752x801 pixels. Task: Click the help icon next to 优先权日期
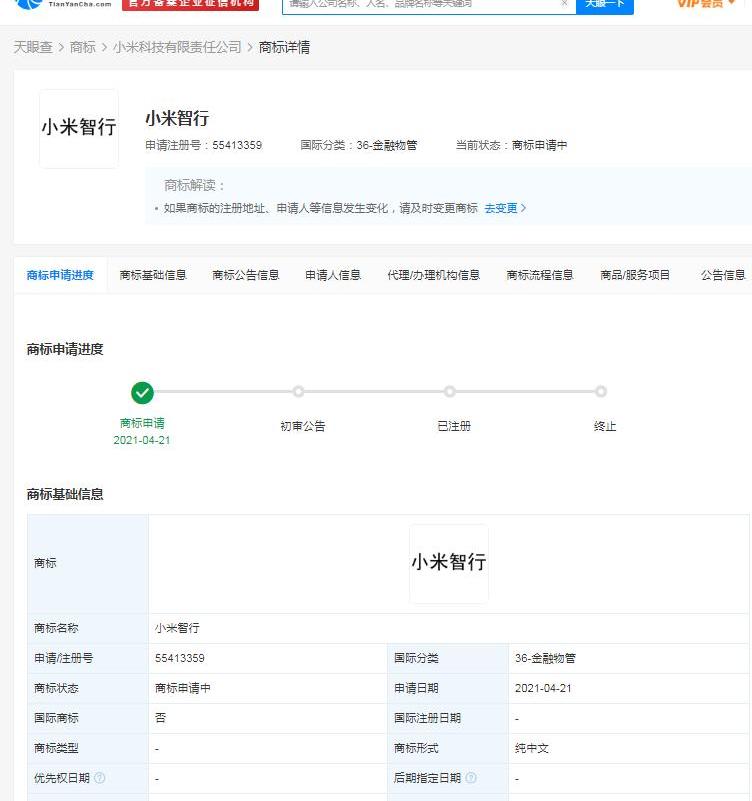100,778
